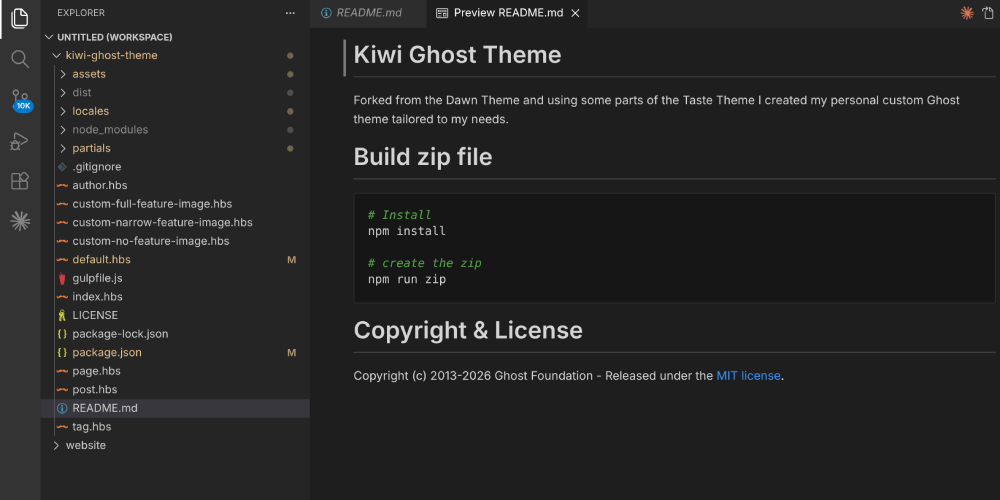
Task: Open the modified default.hbs file
Action: (x=175, y=260)
